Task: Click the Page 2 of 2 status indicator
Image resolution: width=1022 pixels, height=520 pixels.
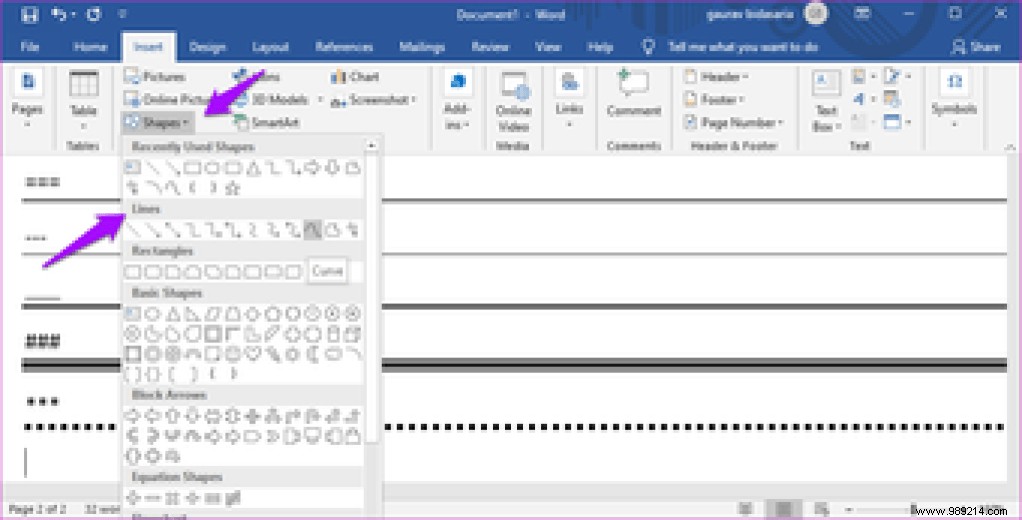Action: click(x=38, y=509)
